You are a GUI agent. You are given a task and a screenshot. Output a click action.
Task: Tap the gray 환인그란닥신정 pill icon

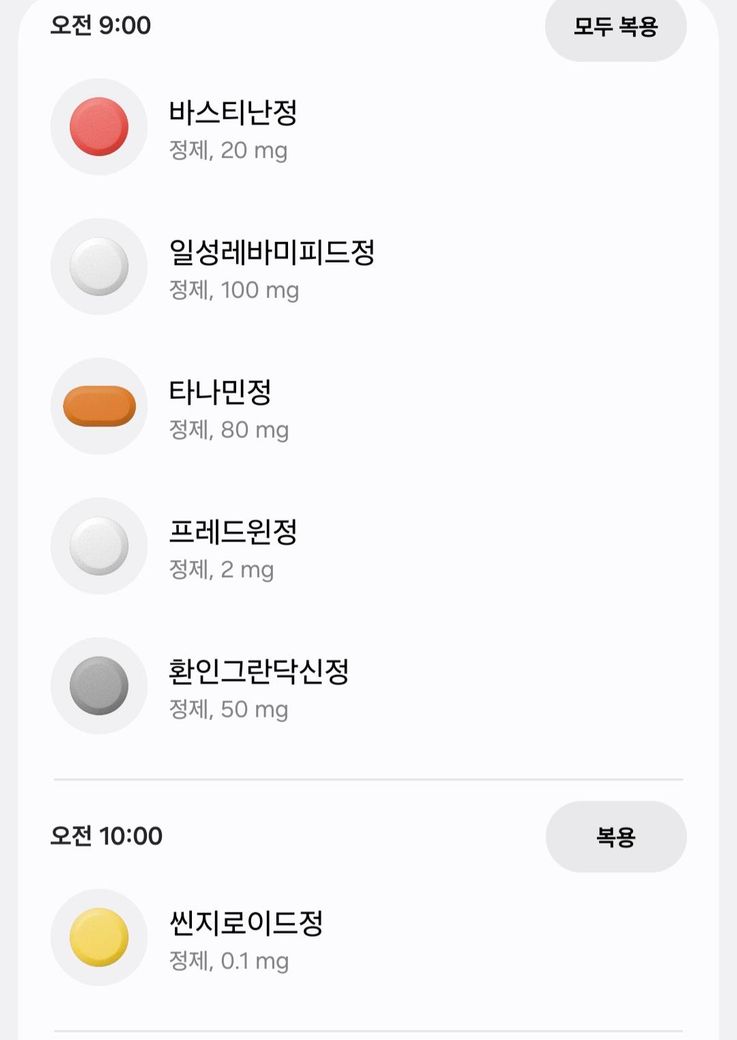tap(99, 686)
